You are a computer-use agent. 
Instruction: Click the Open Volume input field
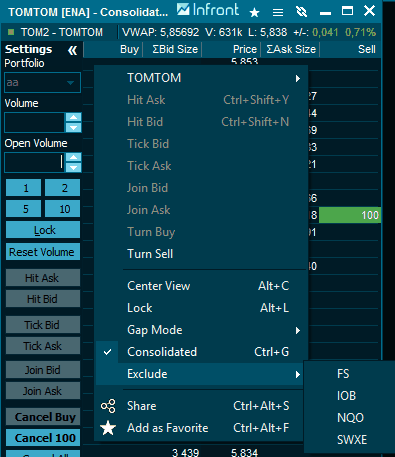[x=35, y=162]
